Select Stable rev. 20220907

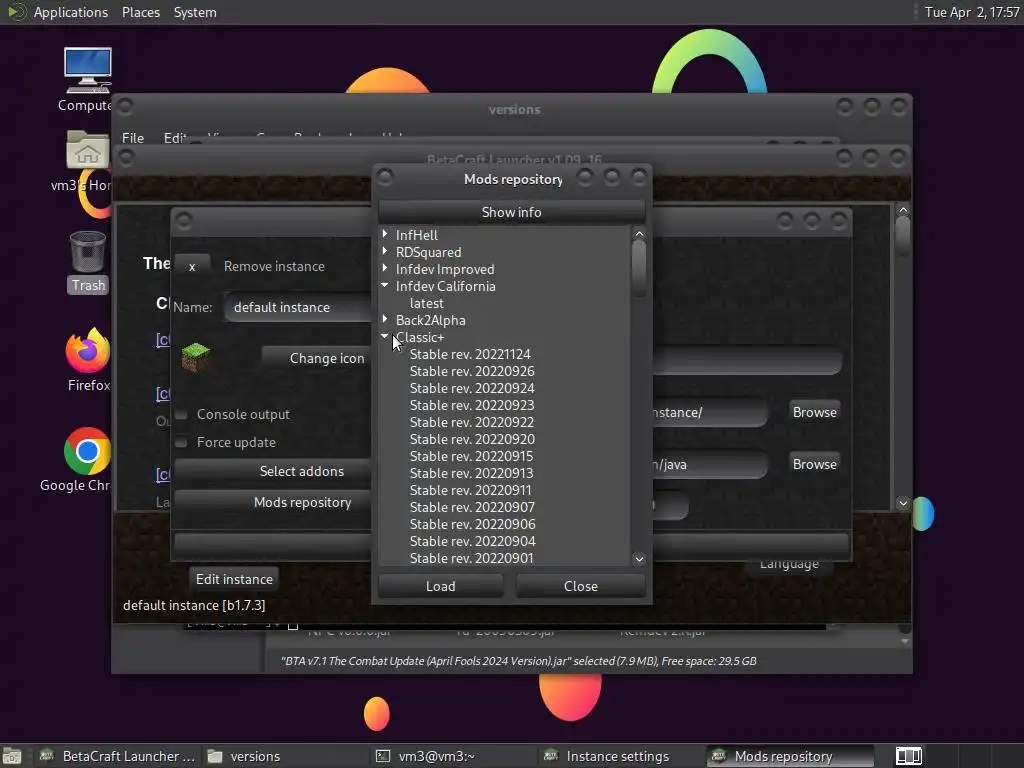(x=472, y=507)
